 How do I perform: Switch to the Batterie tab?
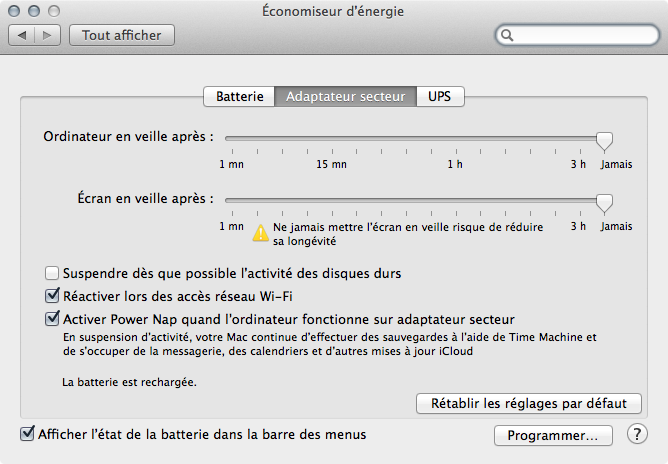[x=239, y=97]
